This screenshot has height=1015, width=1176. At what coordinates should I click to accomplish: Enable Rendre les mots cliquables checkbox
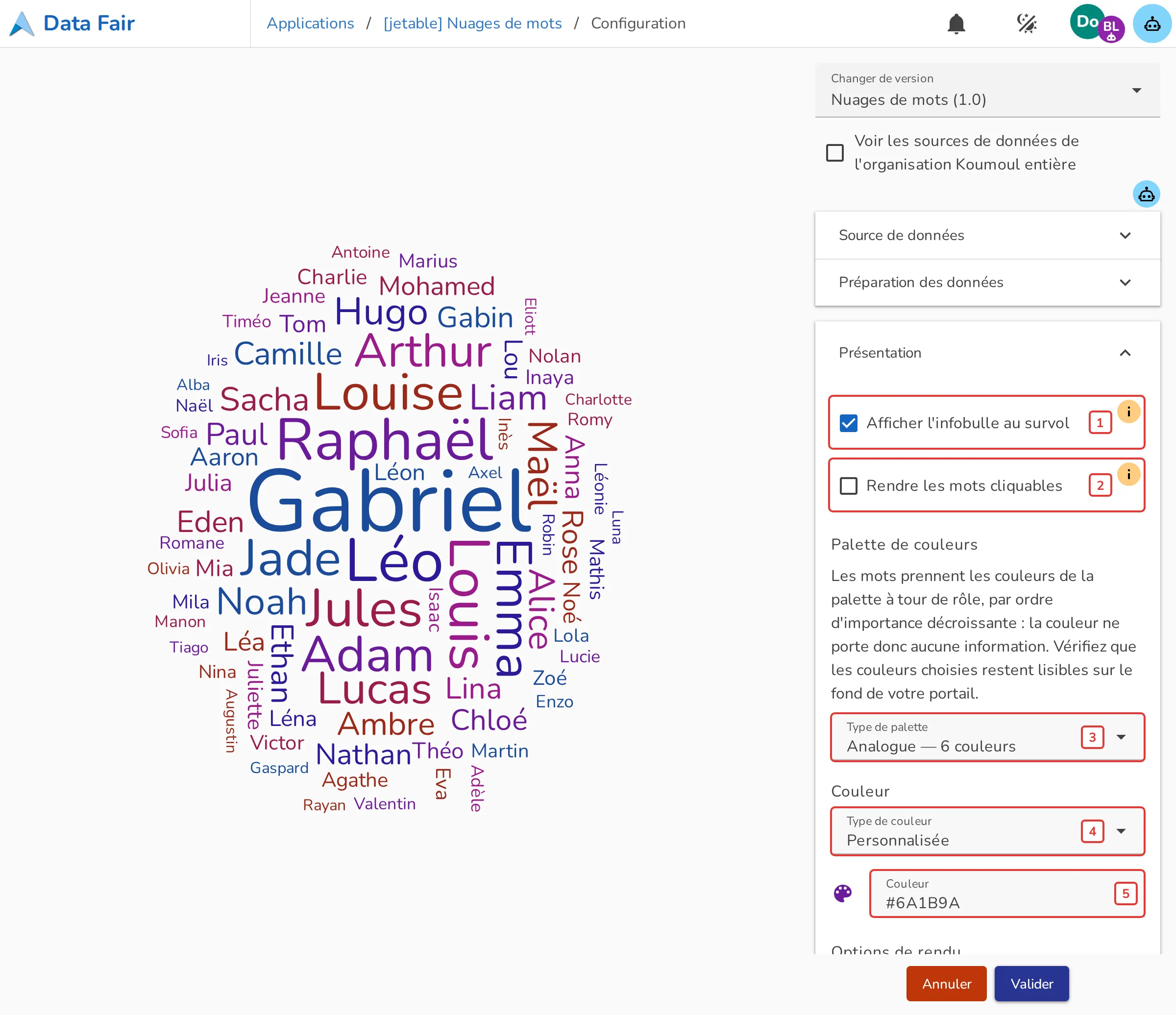[849, 485]
